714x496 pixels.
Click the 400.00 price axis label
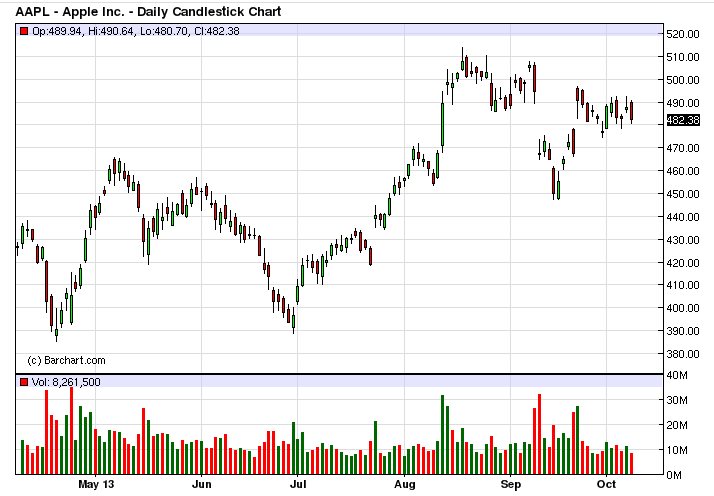pos(683,308)
